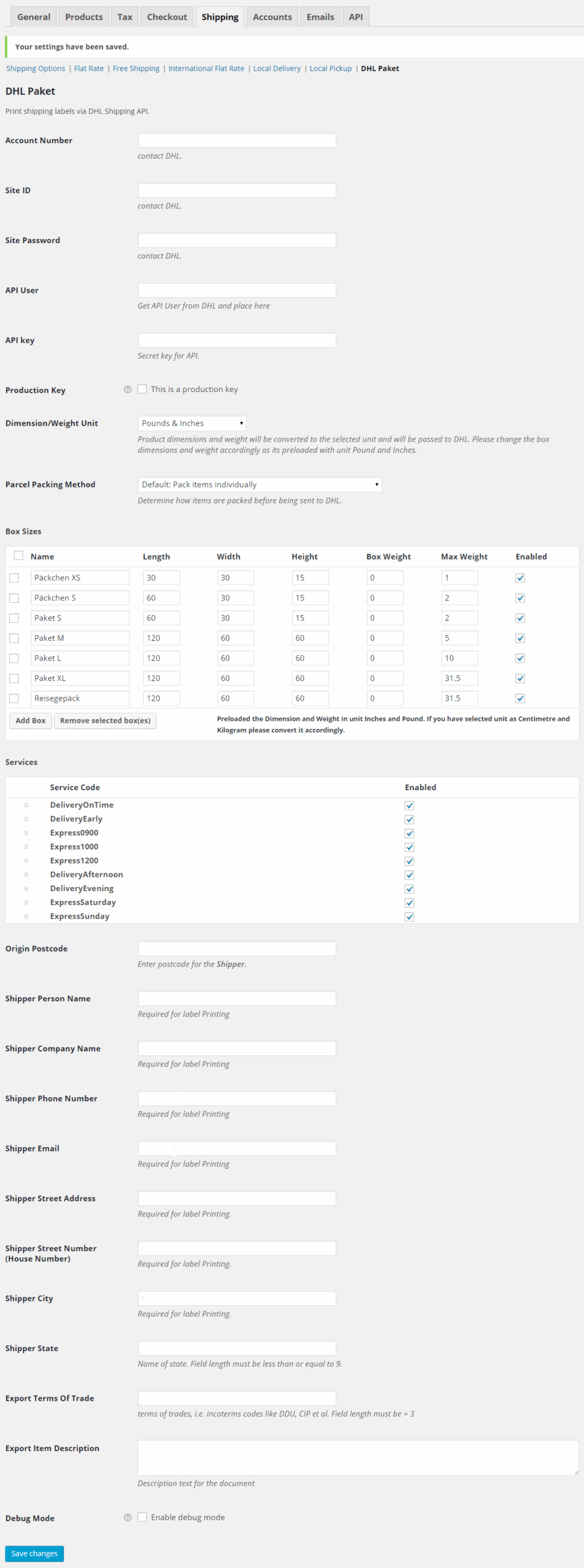This screenshot has height=1568, width=584.
Task: Focus the Shipper State field
Action: 237,1348
